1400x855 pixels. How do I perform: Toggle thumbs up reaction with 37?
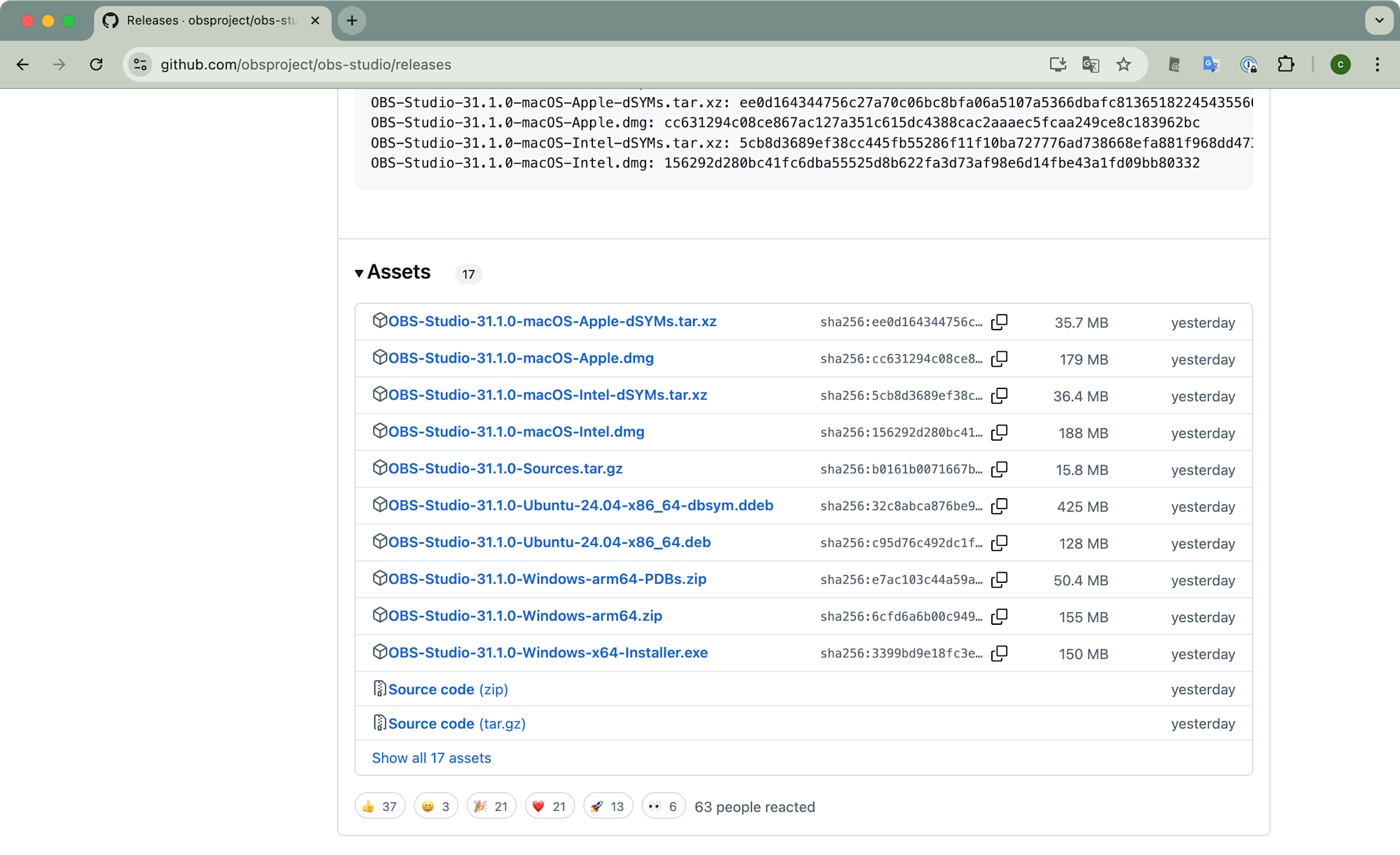pyautogui.click(x=380, y=807)
